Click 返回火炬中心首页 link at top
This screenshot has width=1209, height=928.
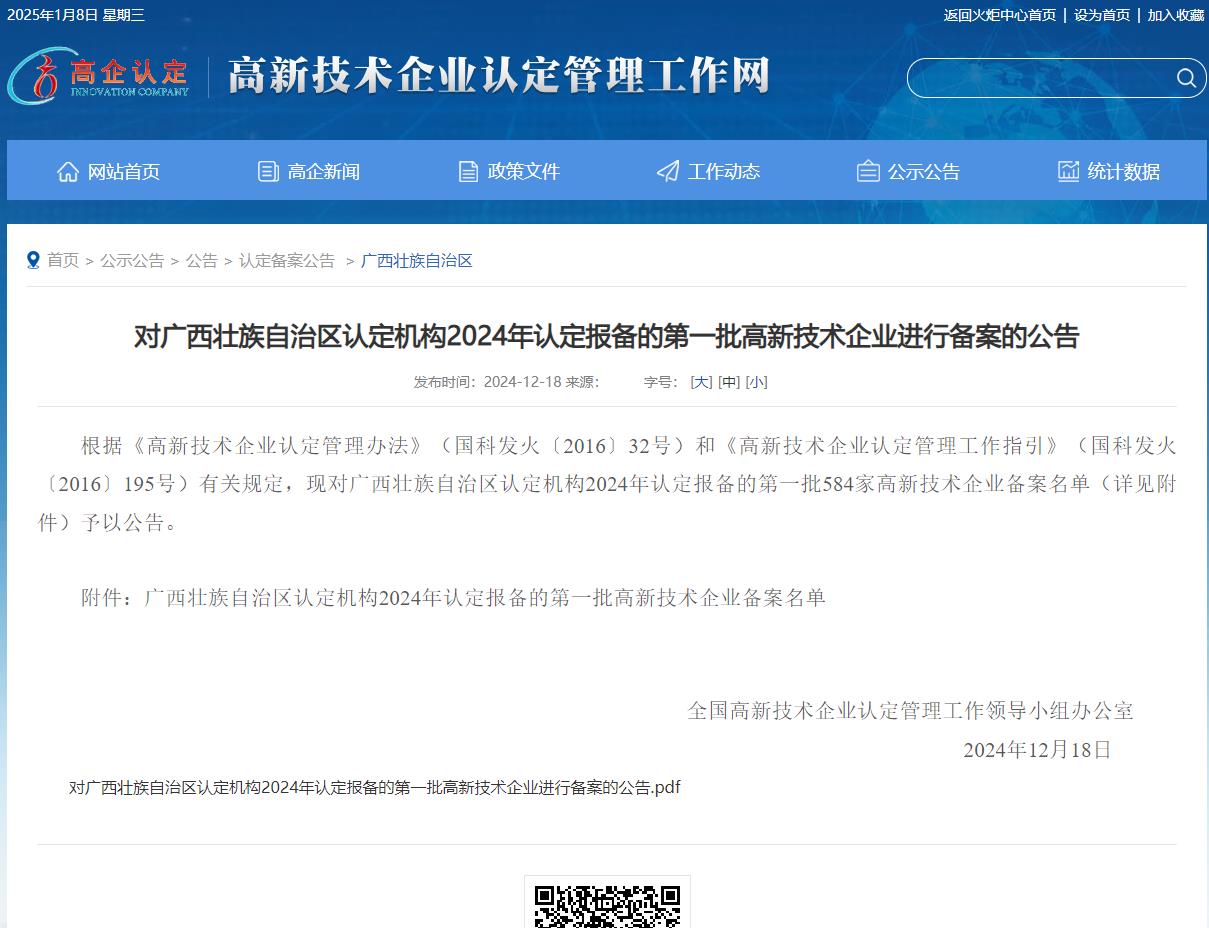point(999,15)
